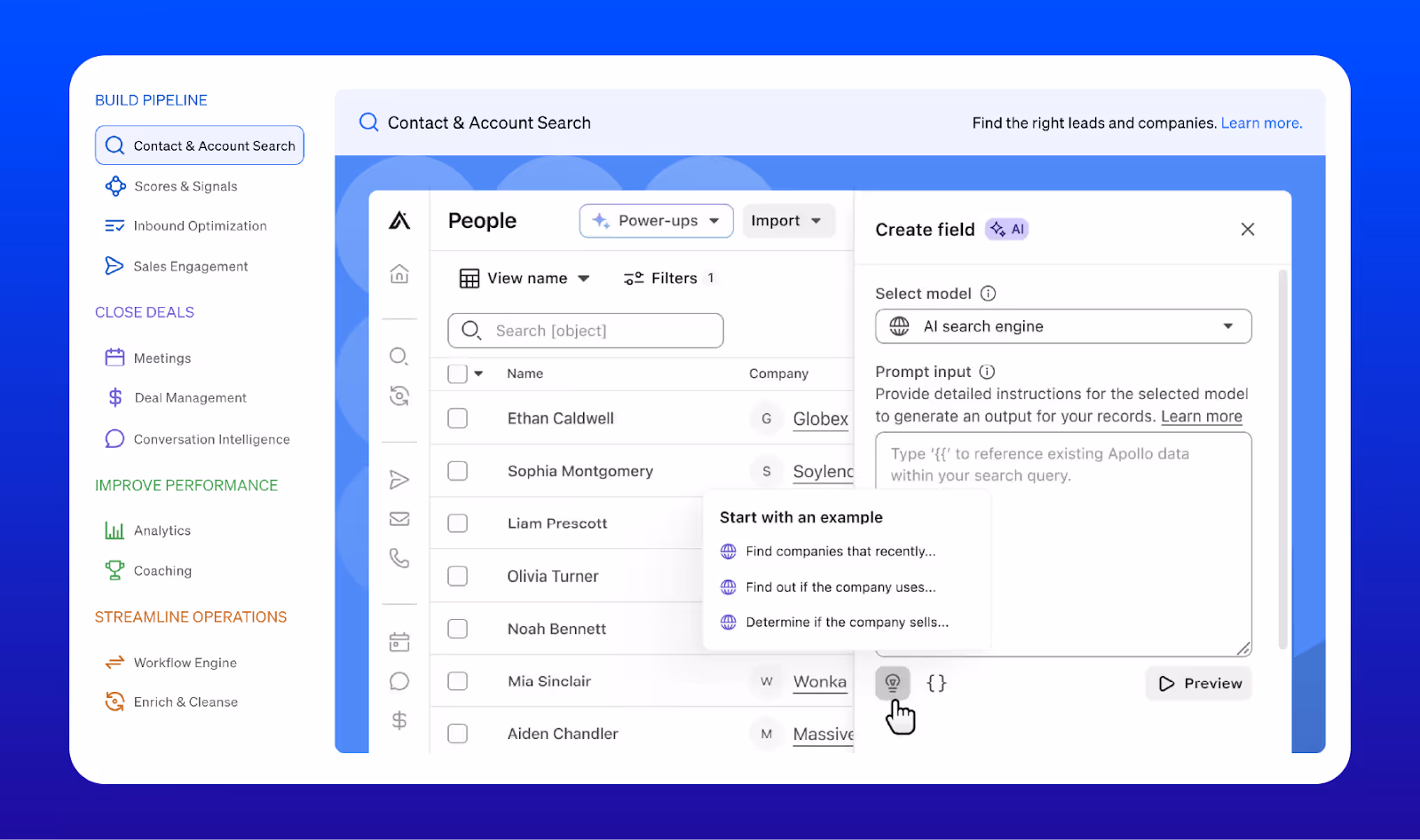Open the Power-ups dropdown
This screenshot has width=1420, height=840.
click(x=656, y=221)
